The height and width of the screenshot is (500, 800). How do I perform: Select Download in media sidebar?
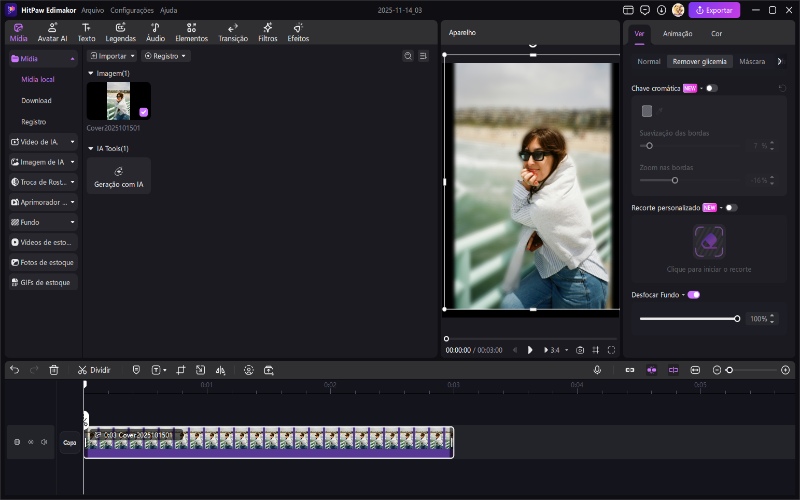coord(36,101)
